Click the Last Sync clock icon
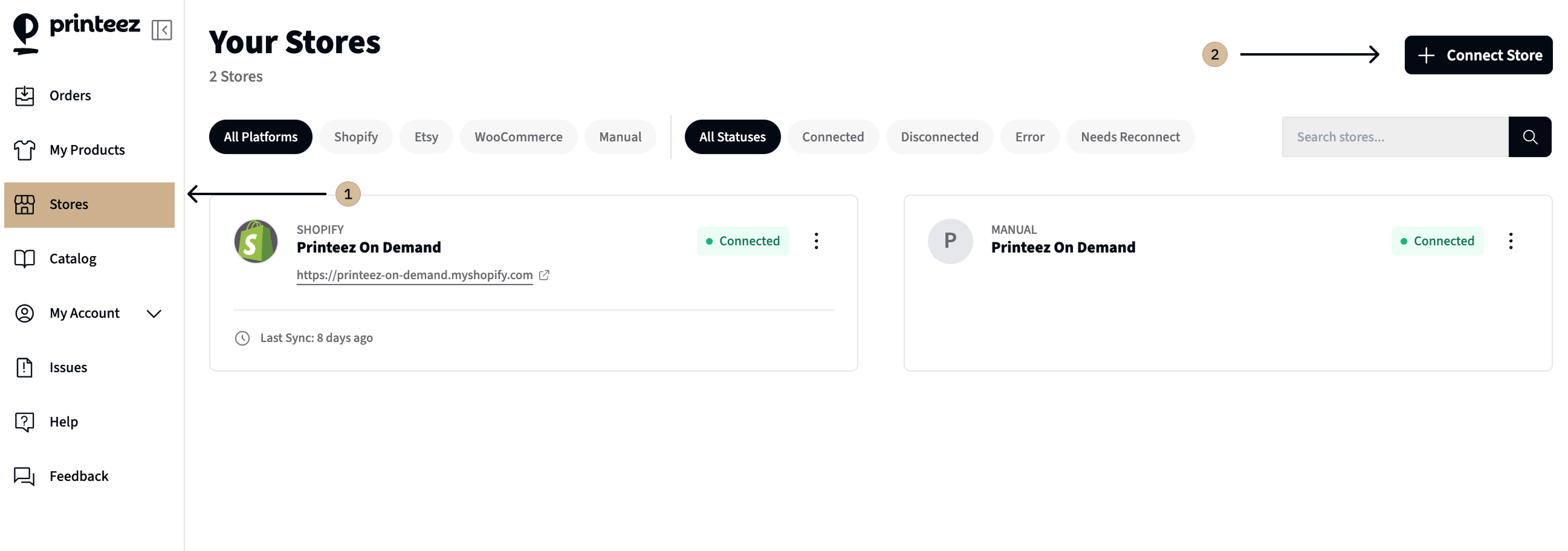This screenshot has width=1568, height=551. 242,338
